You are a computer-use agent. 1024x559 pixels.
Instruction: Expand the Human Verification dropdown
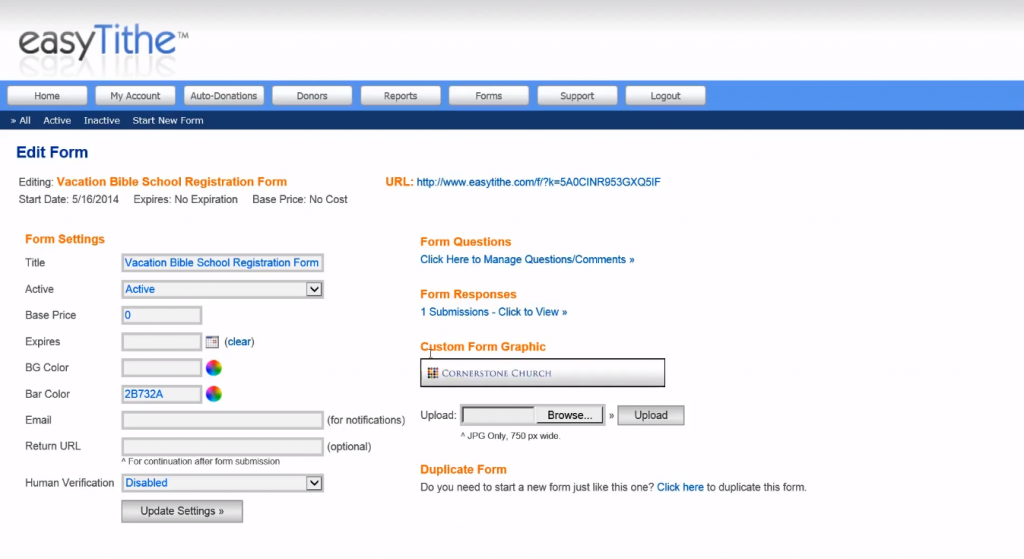tap(222, 483)
